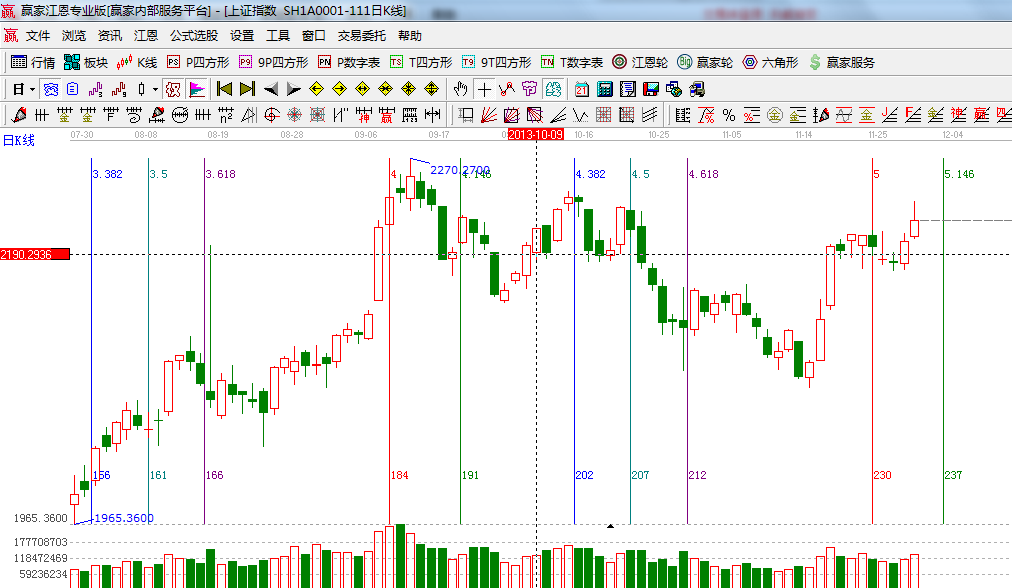Jump to first bar with skip-back arrow

point(224,89)
